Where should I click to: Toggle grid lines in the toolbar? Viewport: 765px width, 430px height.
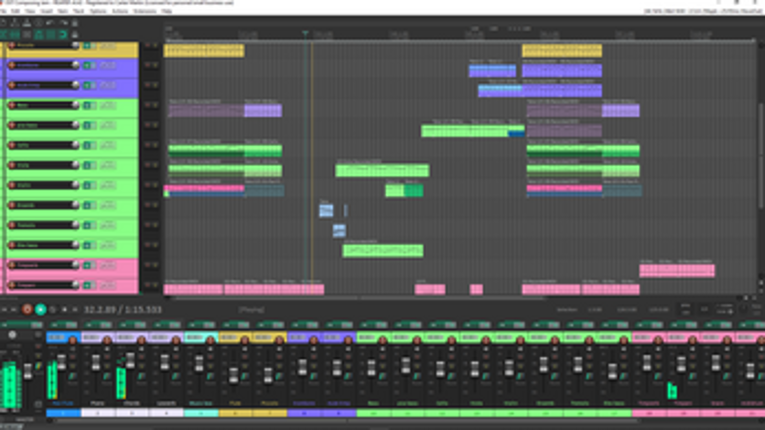point(51,35)
